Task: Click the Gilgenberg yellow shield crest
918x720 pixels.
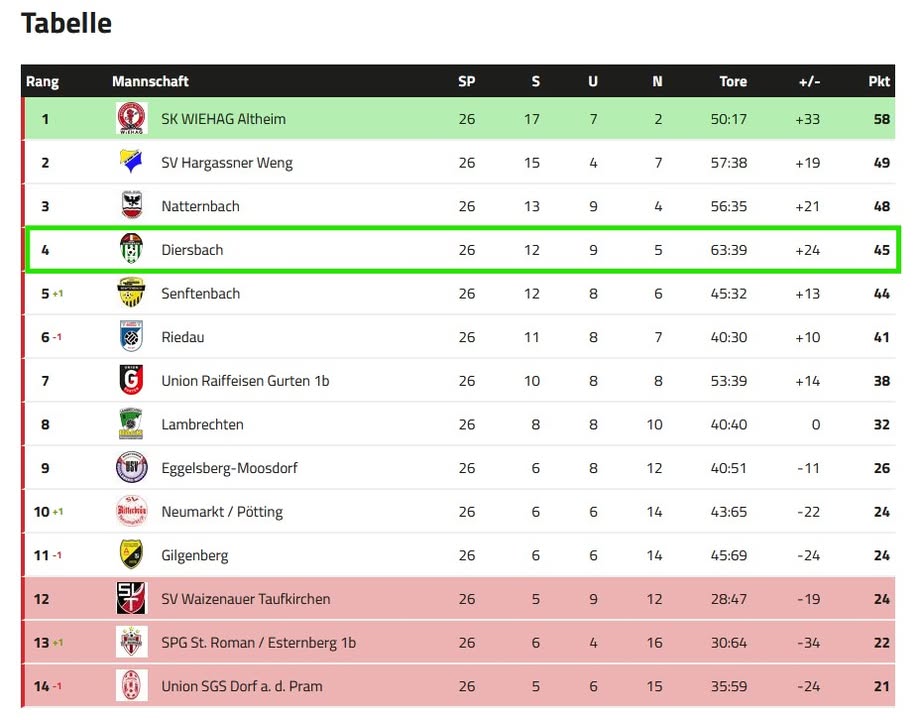Action: tap(132, 554)
